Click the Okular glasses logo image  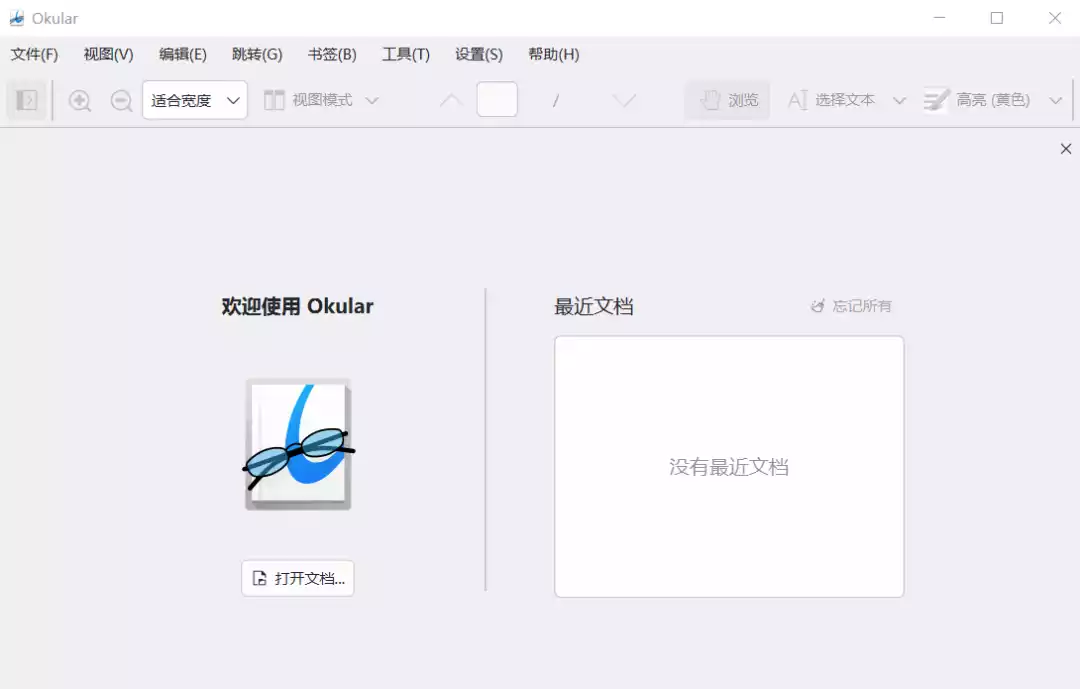[298, 444]
